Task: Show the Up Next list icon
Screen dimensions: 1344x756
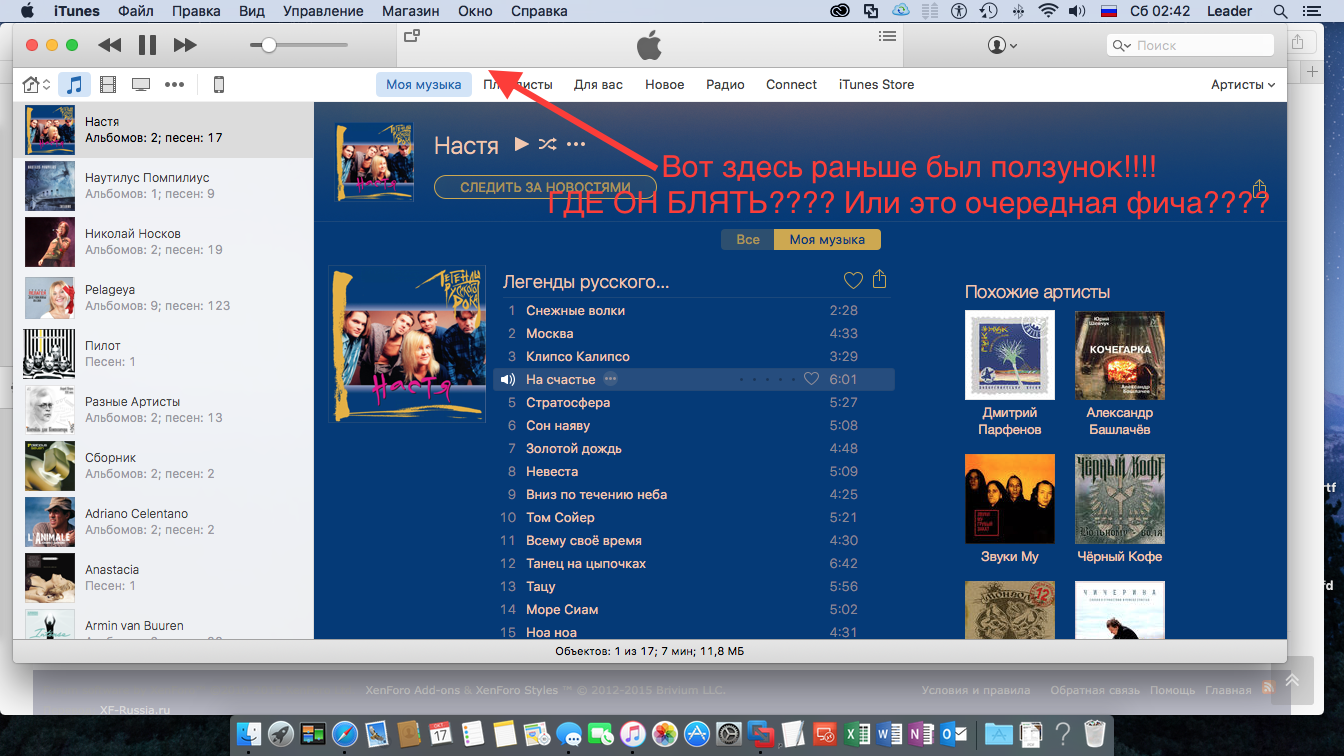Action: tap(887, 36)
